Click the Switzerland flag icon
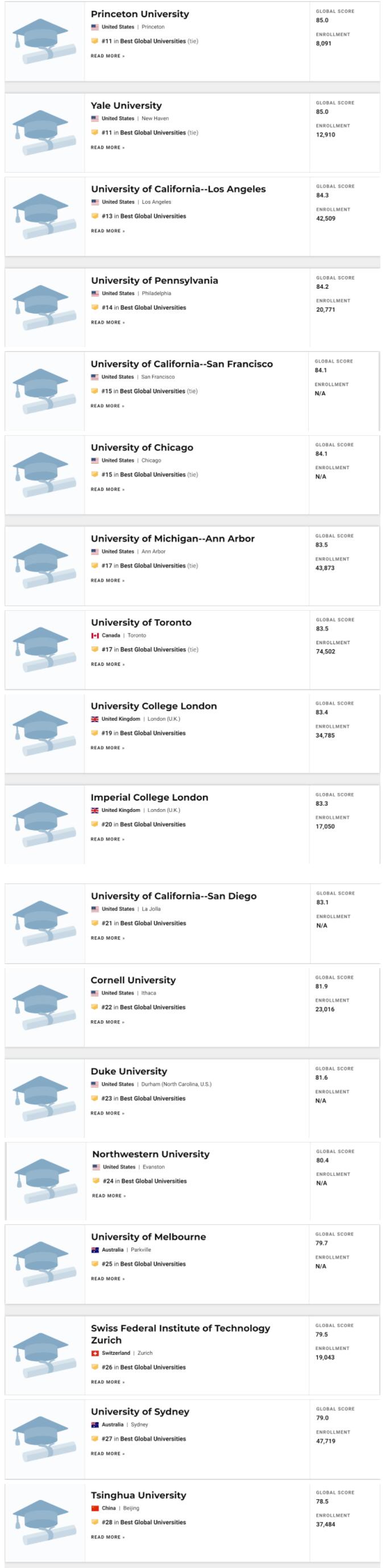This screenshot has width=385, height=1568. (94, 1353)
